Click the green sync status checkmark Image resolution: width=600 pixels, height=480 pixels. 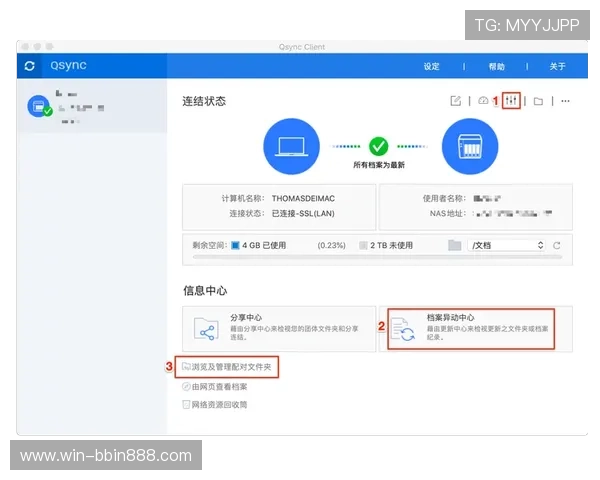click(378, 146)
